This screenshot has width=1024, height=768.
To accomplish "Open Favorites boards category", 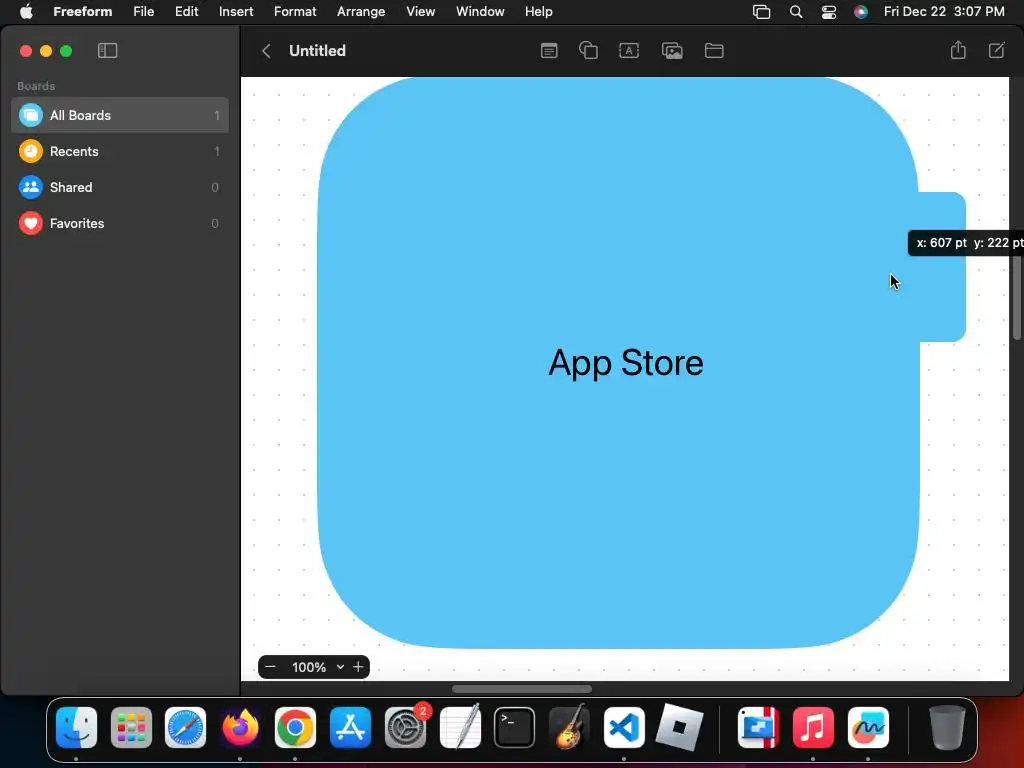I will [120, 223].
